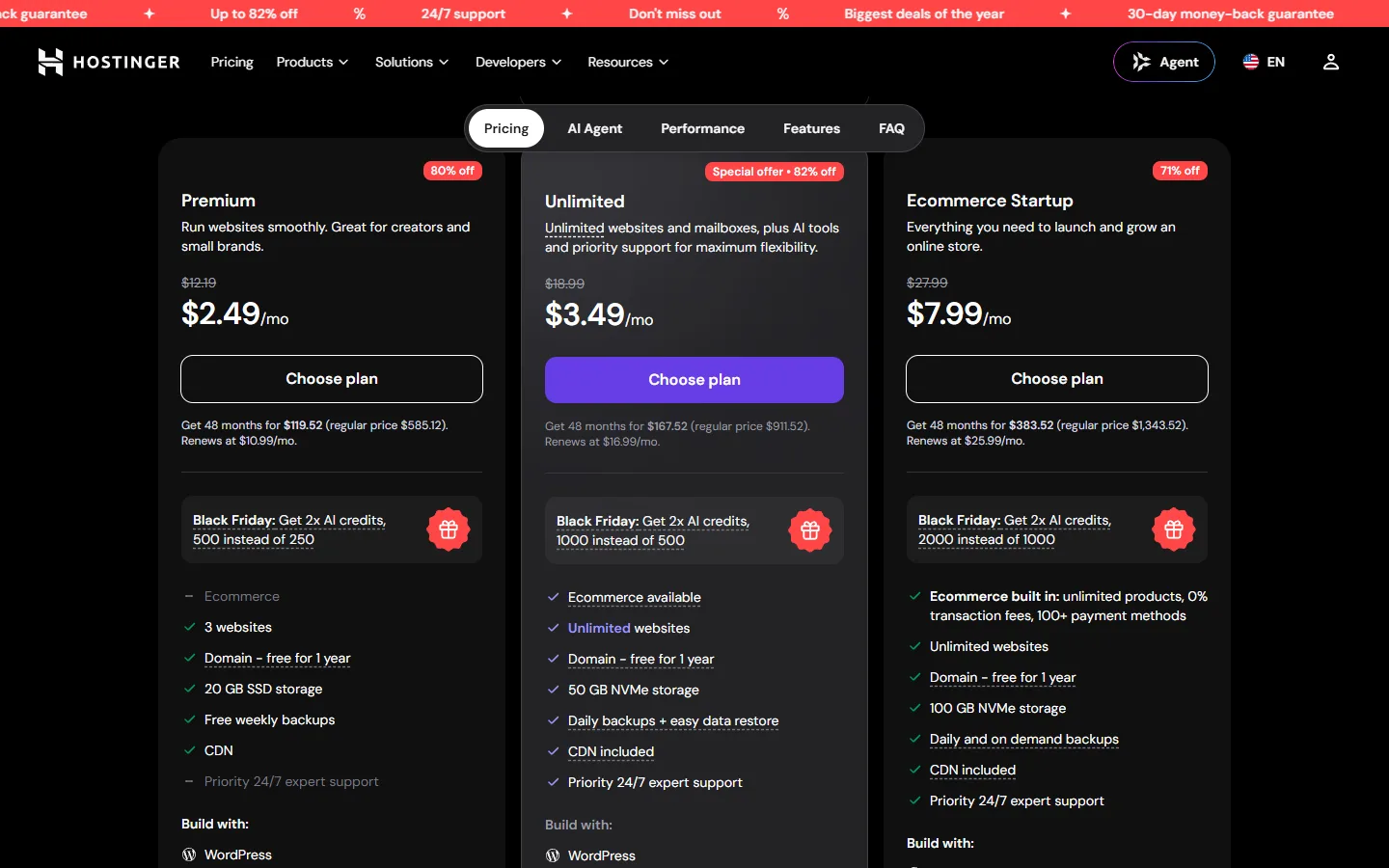Click Unlimited's Daily backups + easy data restore
Viewport: 1389px width, 868px height.
click(x=673, y=720)
